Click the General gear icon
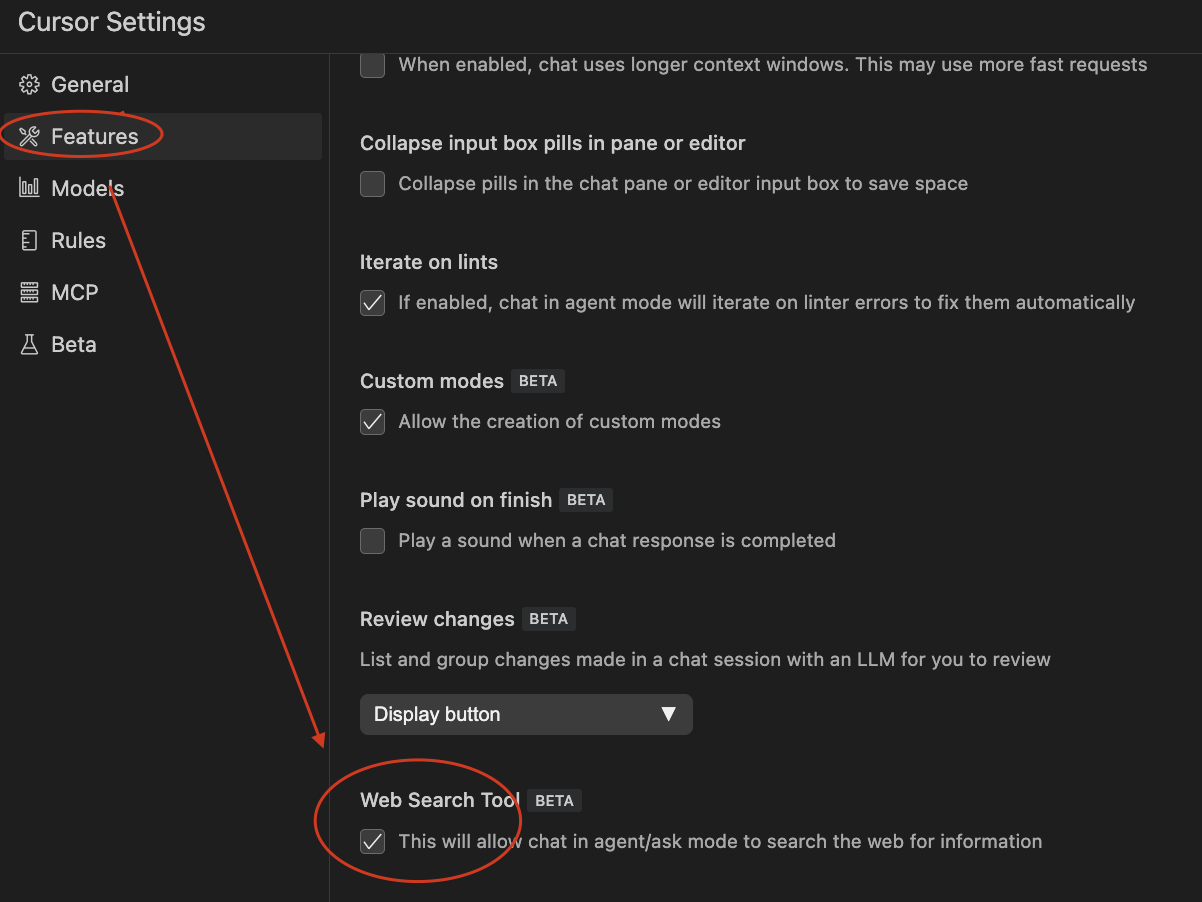 pyautogui.click(x=30, y=85)
